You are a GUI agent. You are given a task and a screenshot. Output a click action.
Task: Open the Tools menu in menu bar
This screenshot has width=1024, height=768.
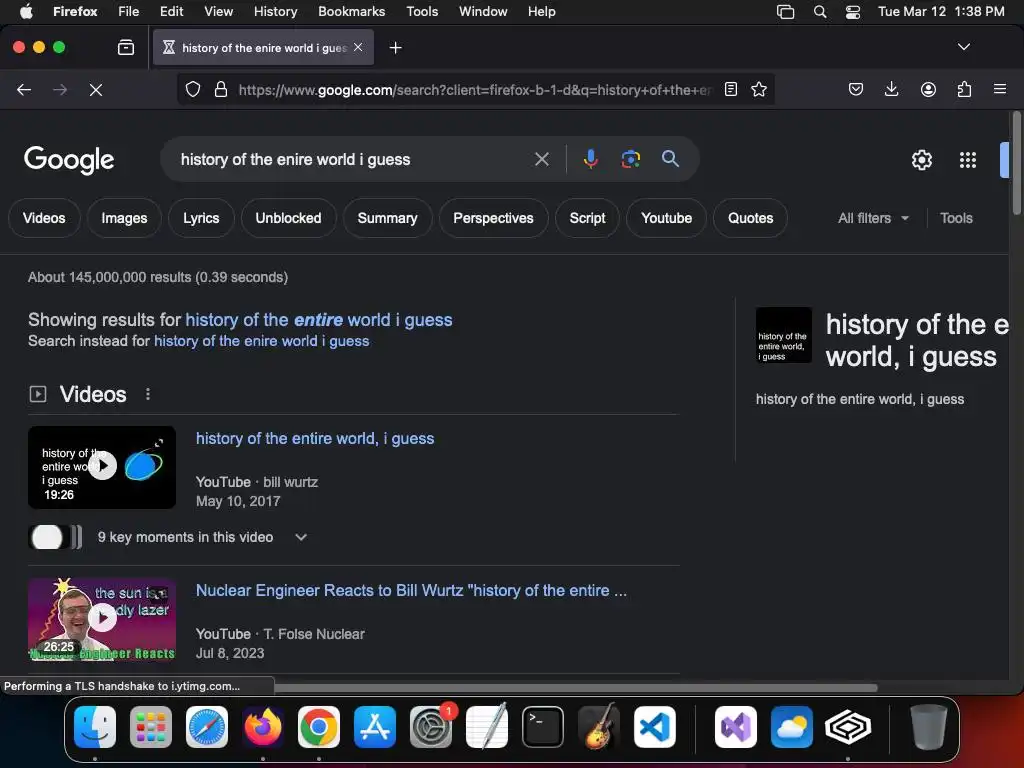click(x=422, y=12)
